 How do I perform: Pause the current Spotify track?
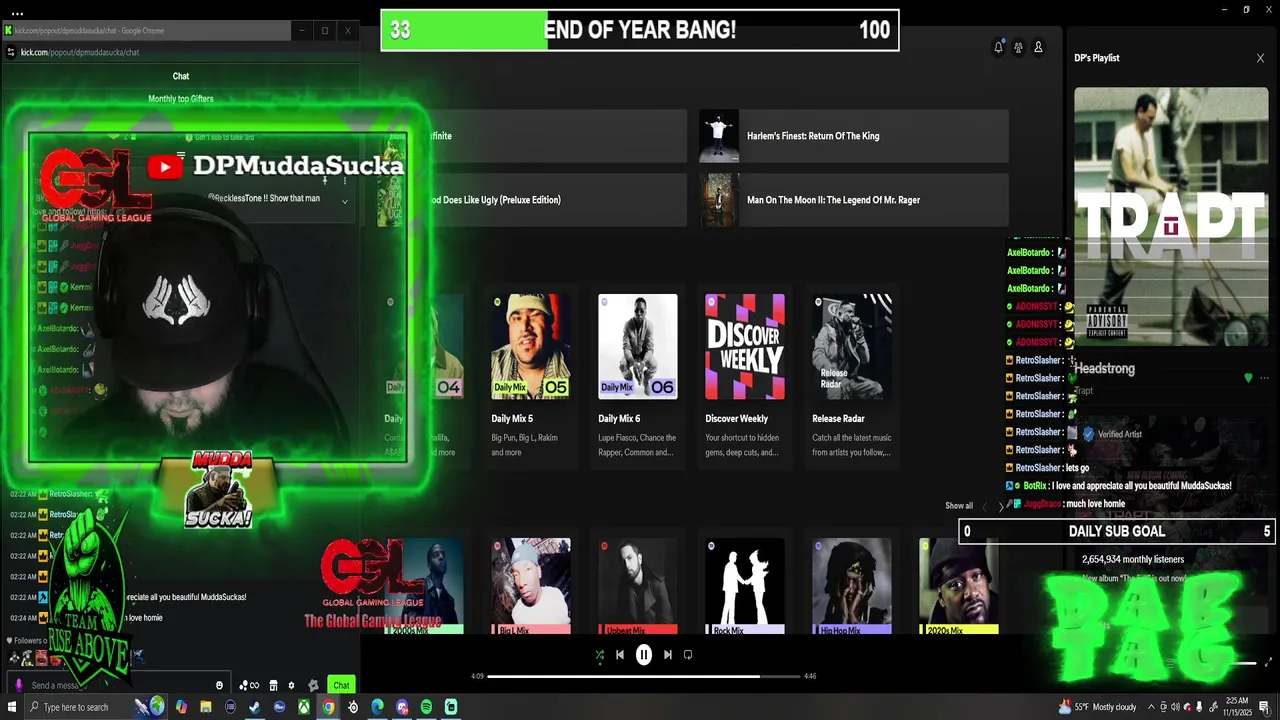point(644,655)
